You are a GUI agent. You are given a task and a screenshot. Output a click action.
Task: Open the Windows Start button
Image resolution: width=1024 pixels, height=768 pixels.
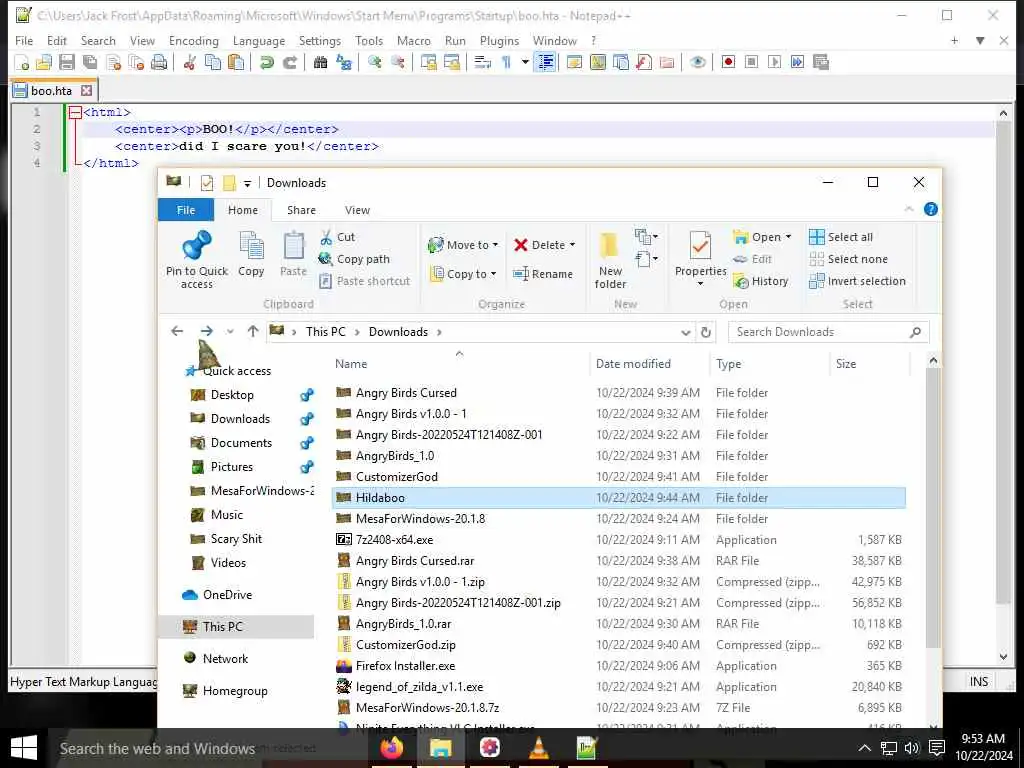tap(24, 748)
